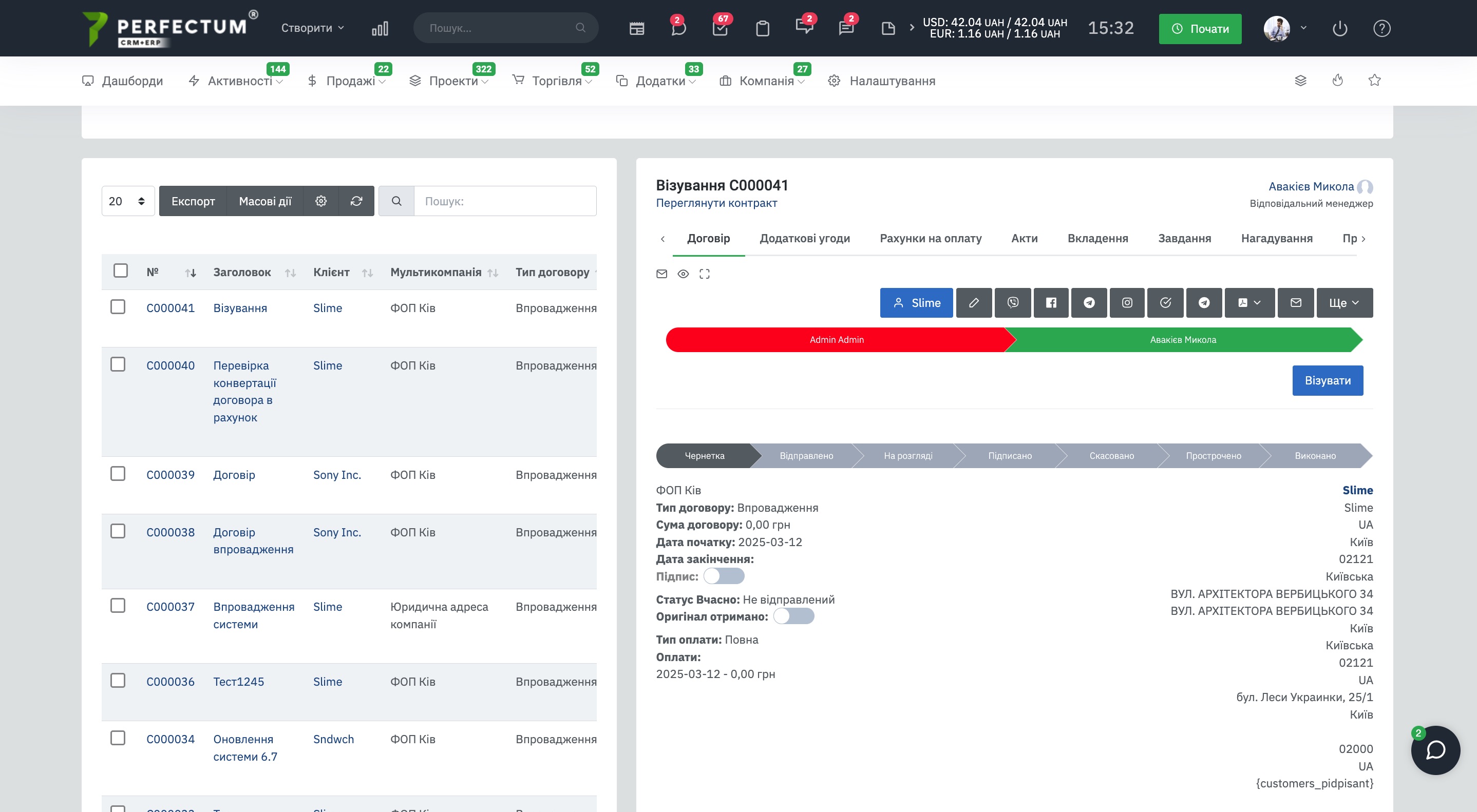Open the statistics bar chart icon
Image resolution: width=1477 pixels, height=812 pixels.
coord(380,29)
